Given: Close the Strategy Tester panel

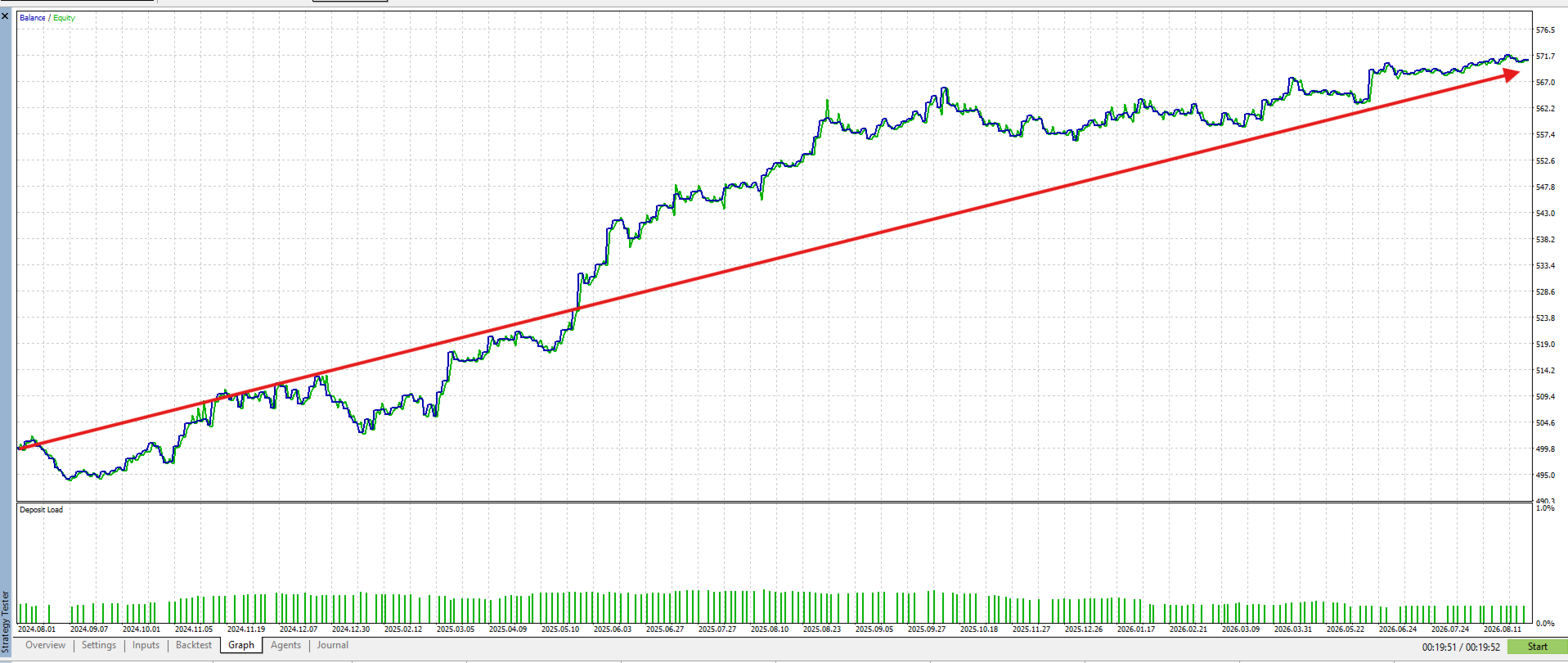Looking at the screenshot, I should point(5,16).
